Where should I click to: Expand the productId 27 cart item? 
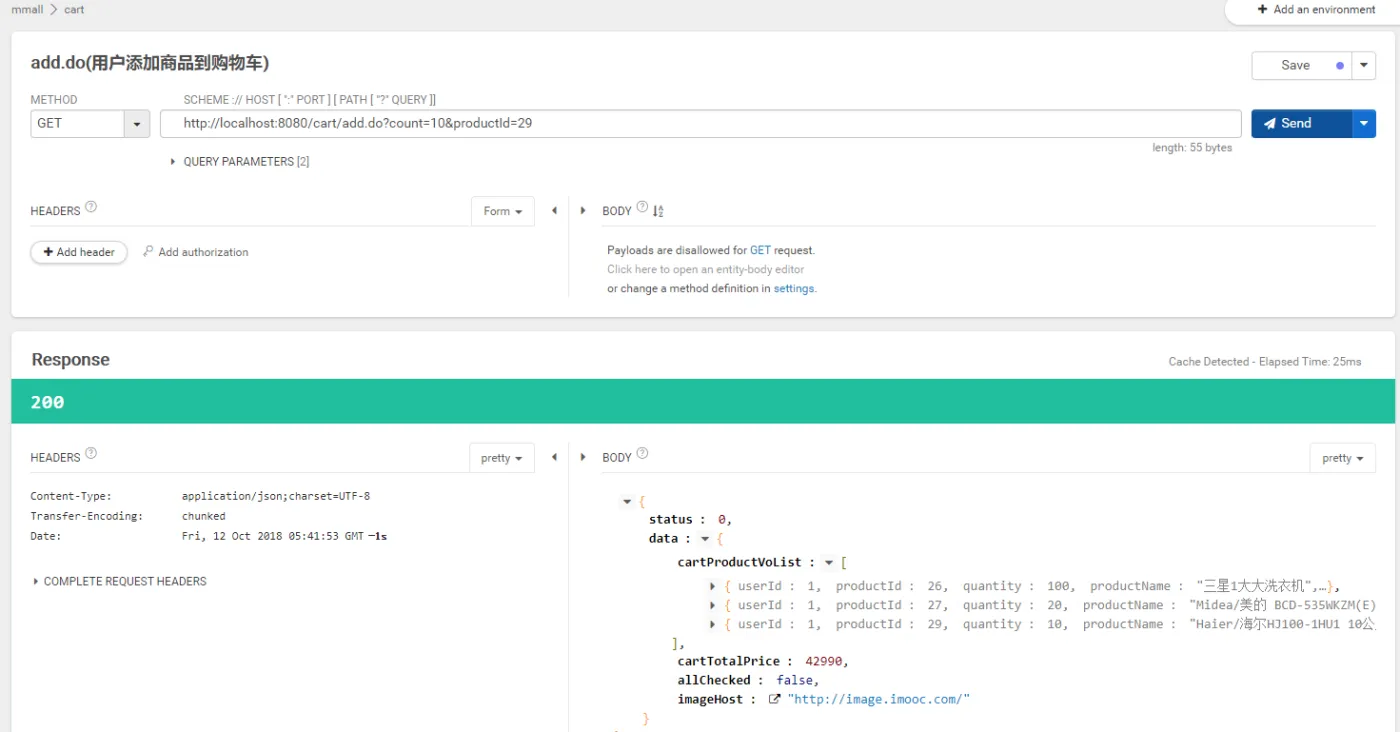(x=713, y=605)
